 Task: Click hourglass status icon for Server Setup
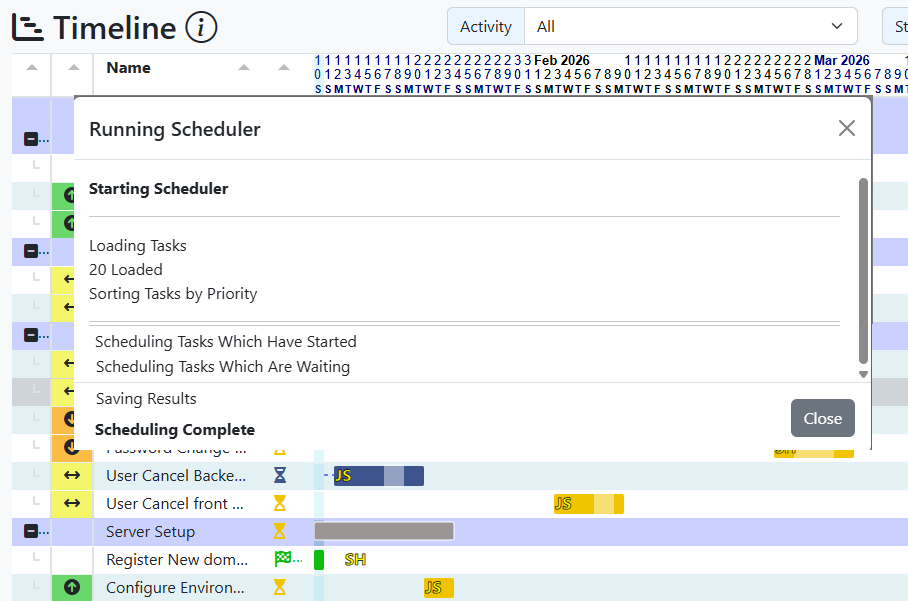(280, 532)
